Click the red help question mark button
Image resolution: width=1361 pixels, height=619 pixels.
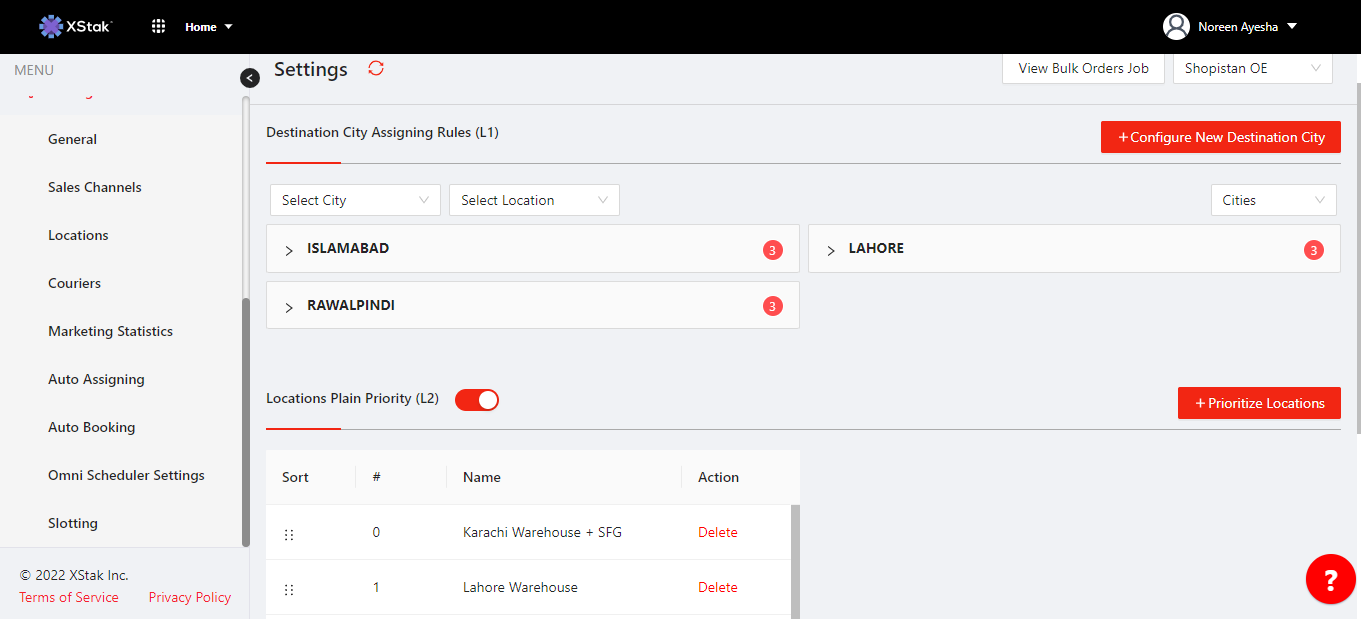pyautogui.click(x=1330, y=579)
